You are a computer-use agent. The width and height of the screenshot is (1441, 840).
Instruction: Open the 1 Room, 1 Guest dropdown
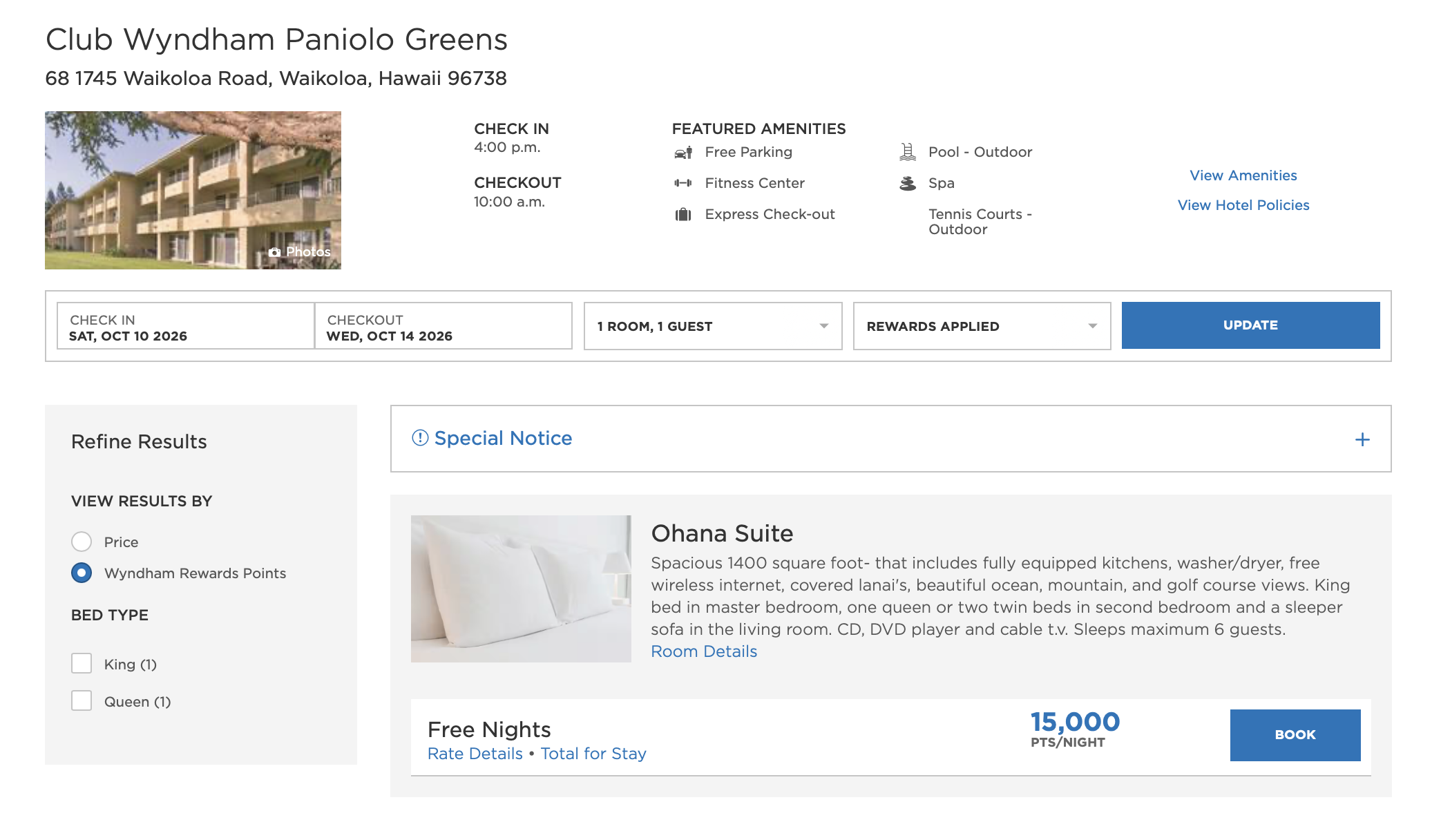point(712,326)
